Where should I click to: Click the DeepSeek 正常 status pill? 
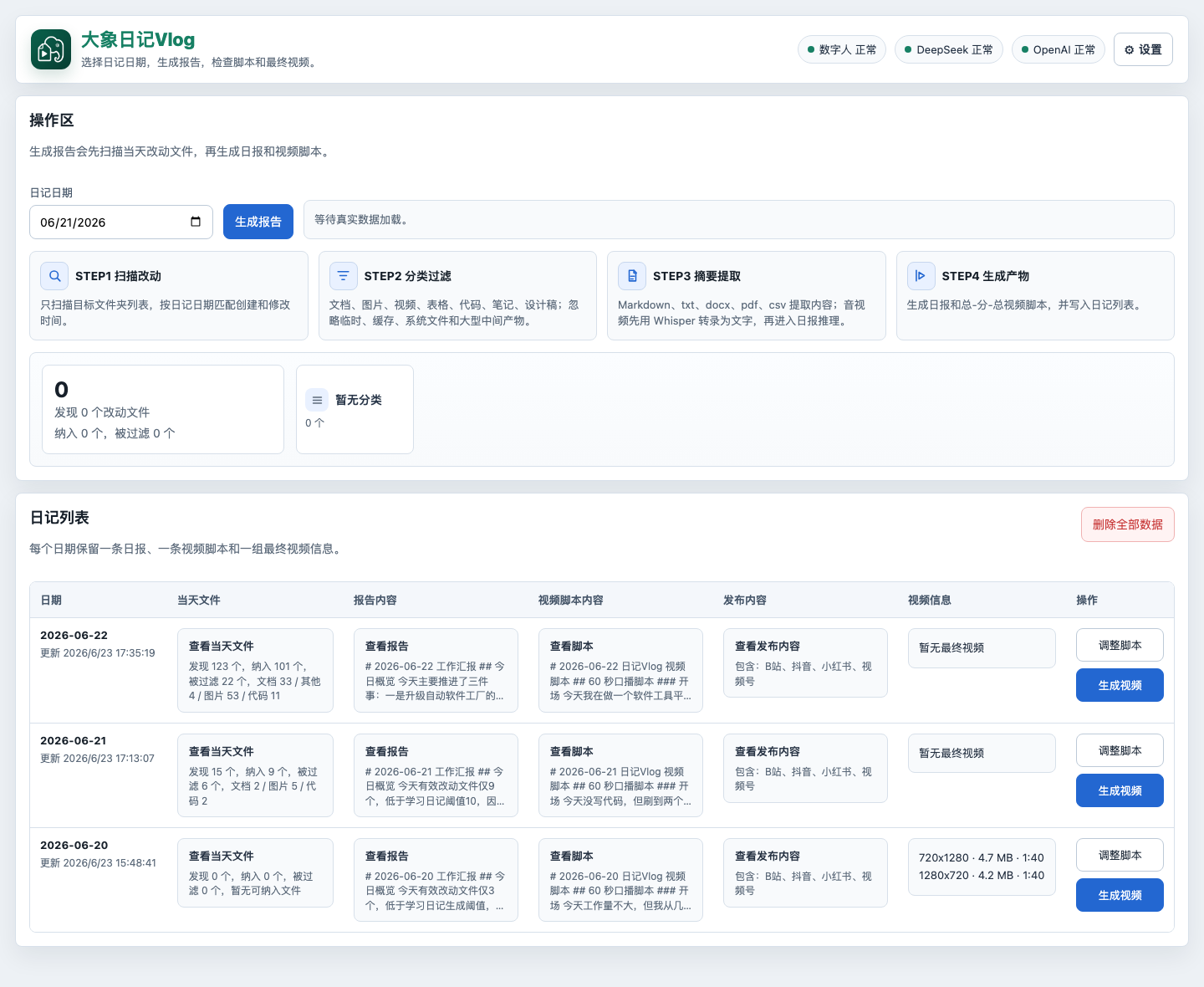pos(949,49)
